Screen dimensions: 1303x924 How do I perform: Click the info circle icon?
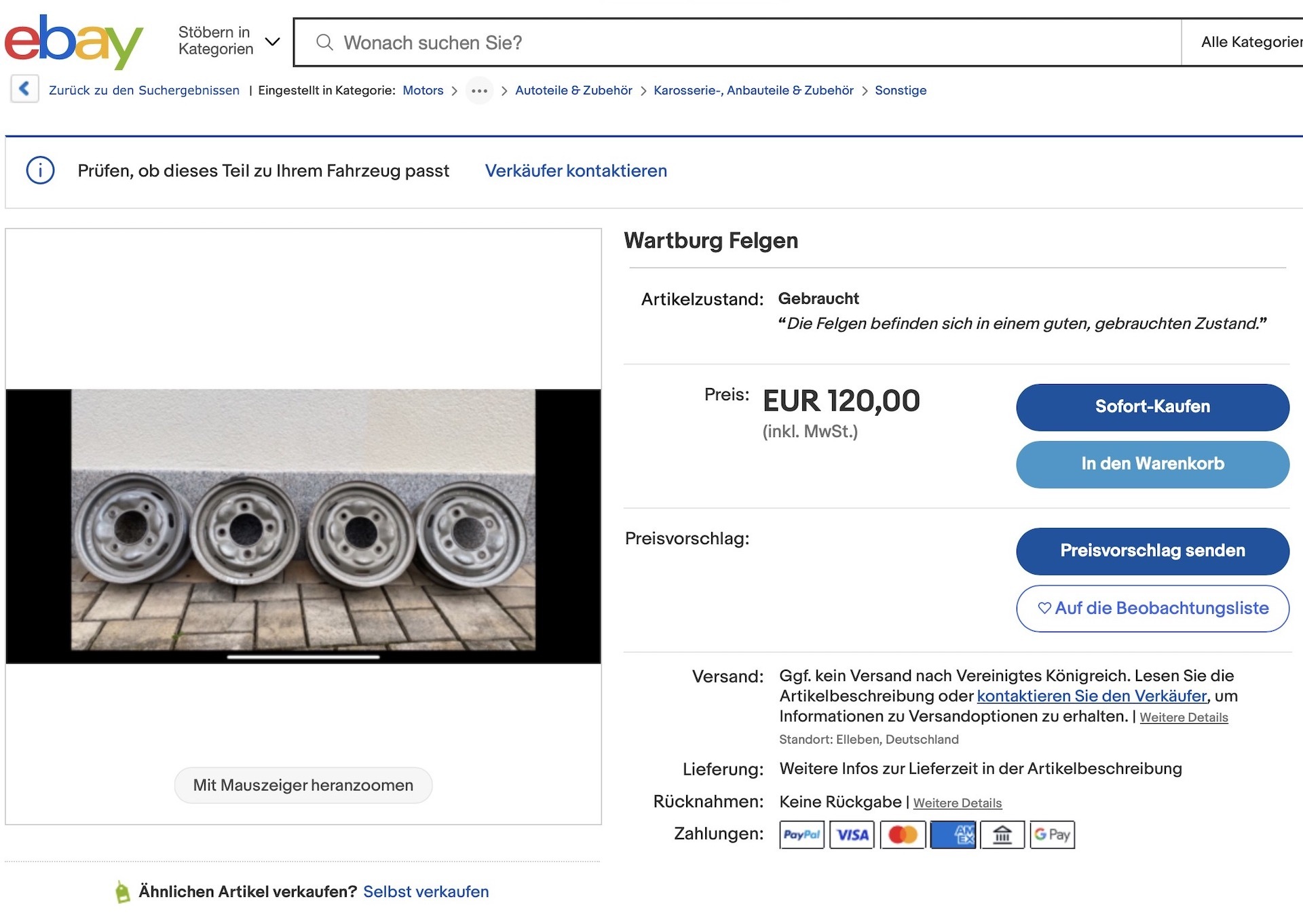(40, 170)
